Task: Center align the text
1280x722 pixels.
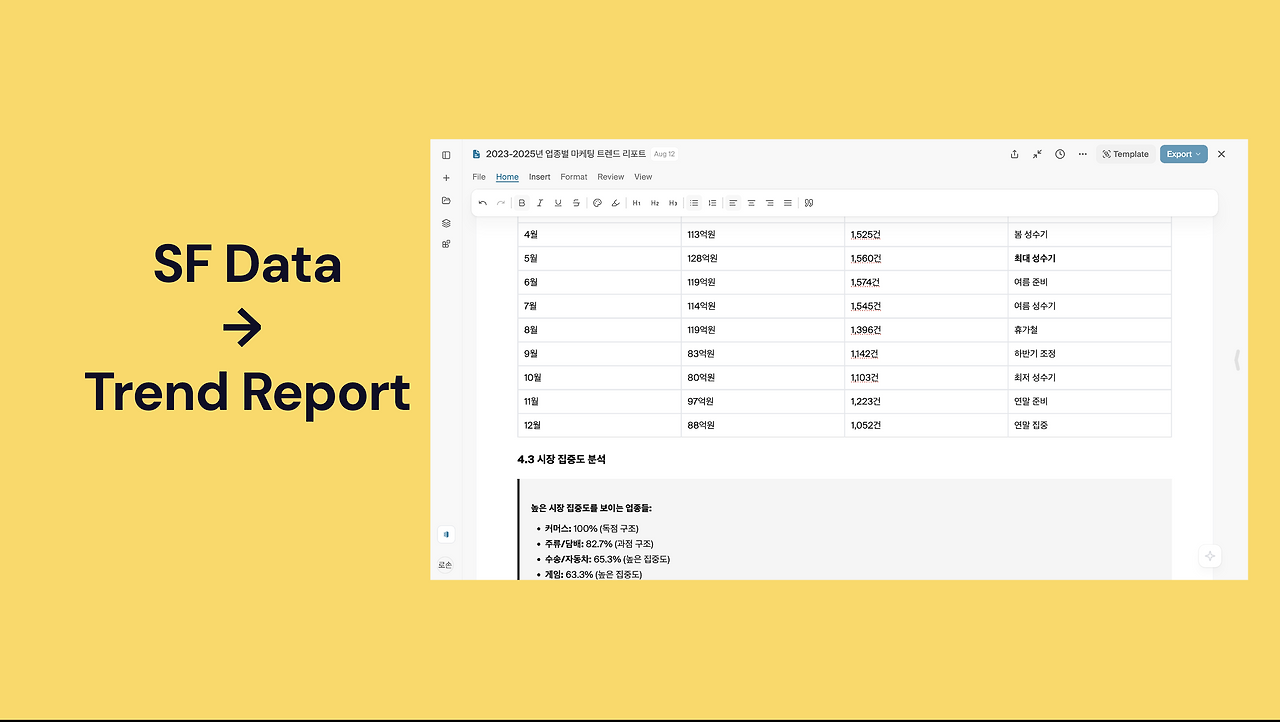Action: pyautogui.click(x=751, y=203)
